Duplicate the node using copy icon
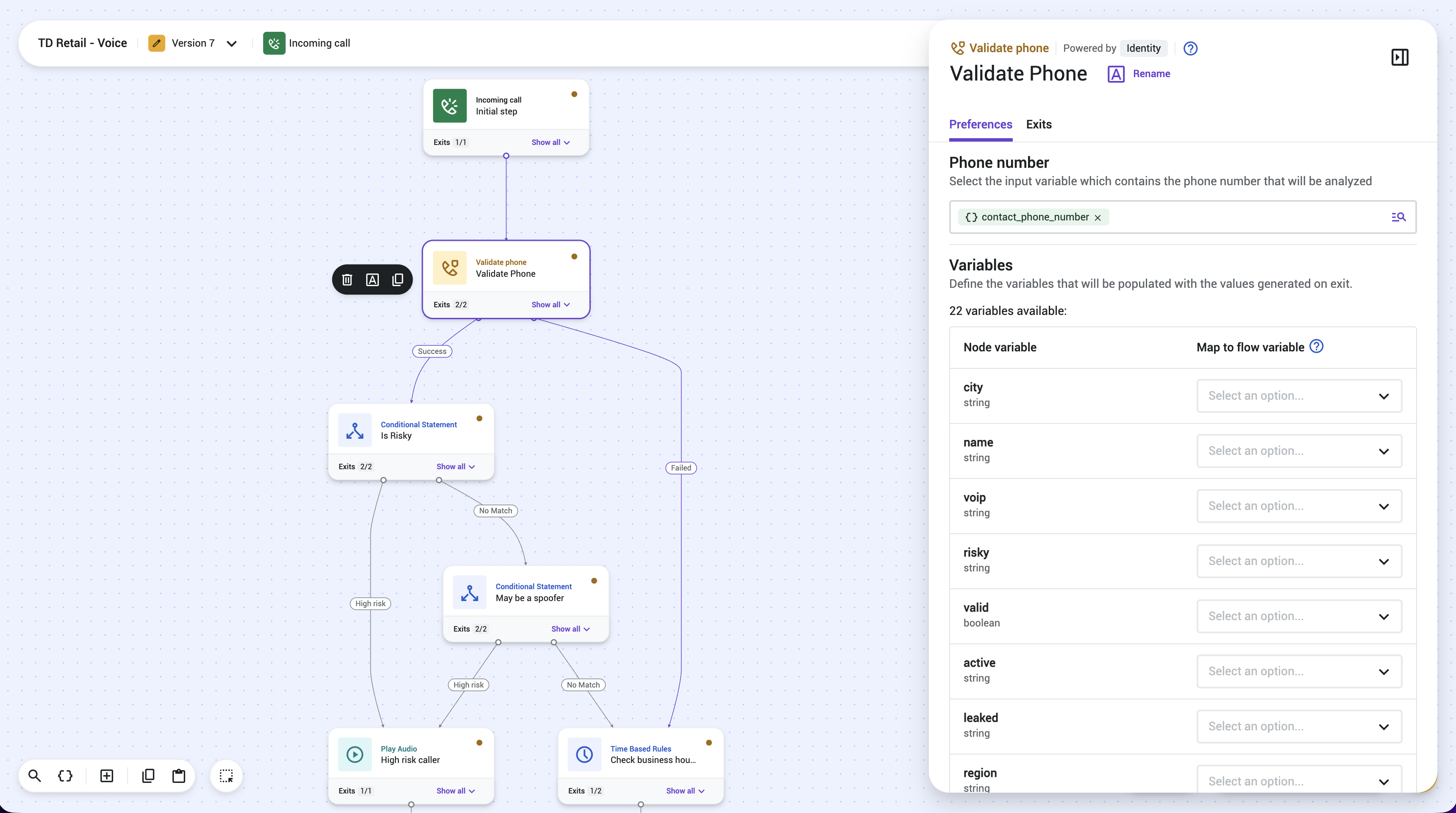Screen dimensions: 1456x813 (398, 280)
